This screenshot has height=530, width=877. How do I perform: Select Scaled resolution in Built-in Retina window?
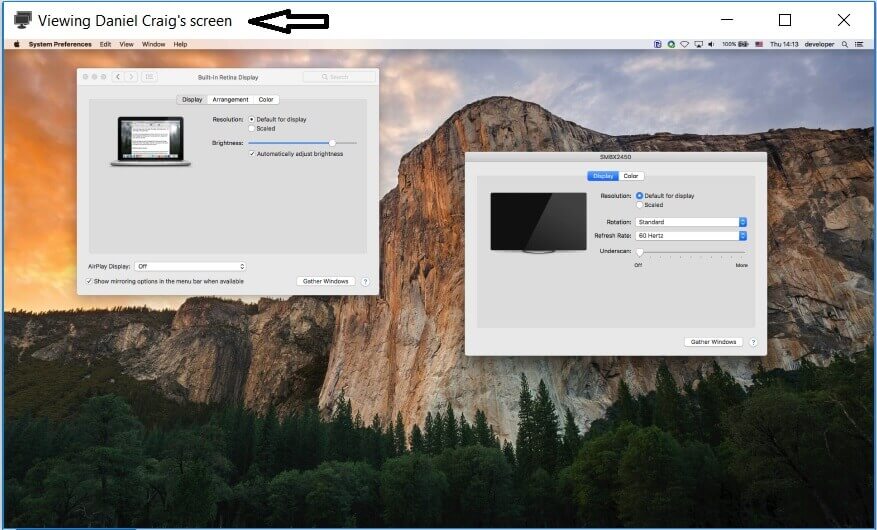252,129
